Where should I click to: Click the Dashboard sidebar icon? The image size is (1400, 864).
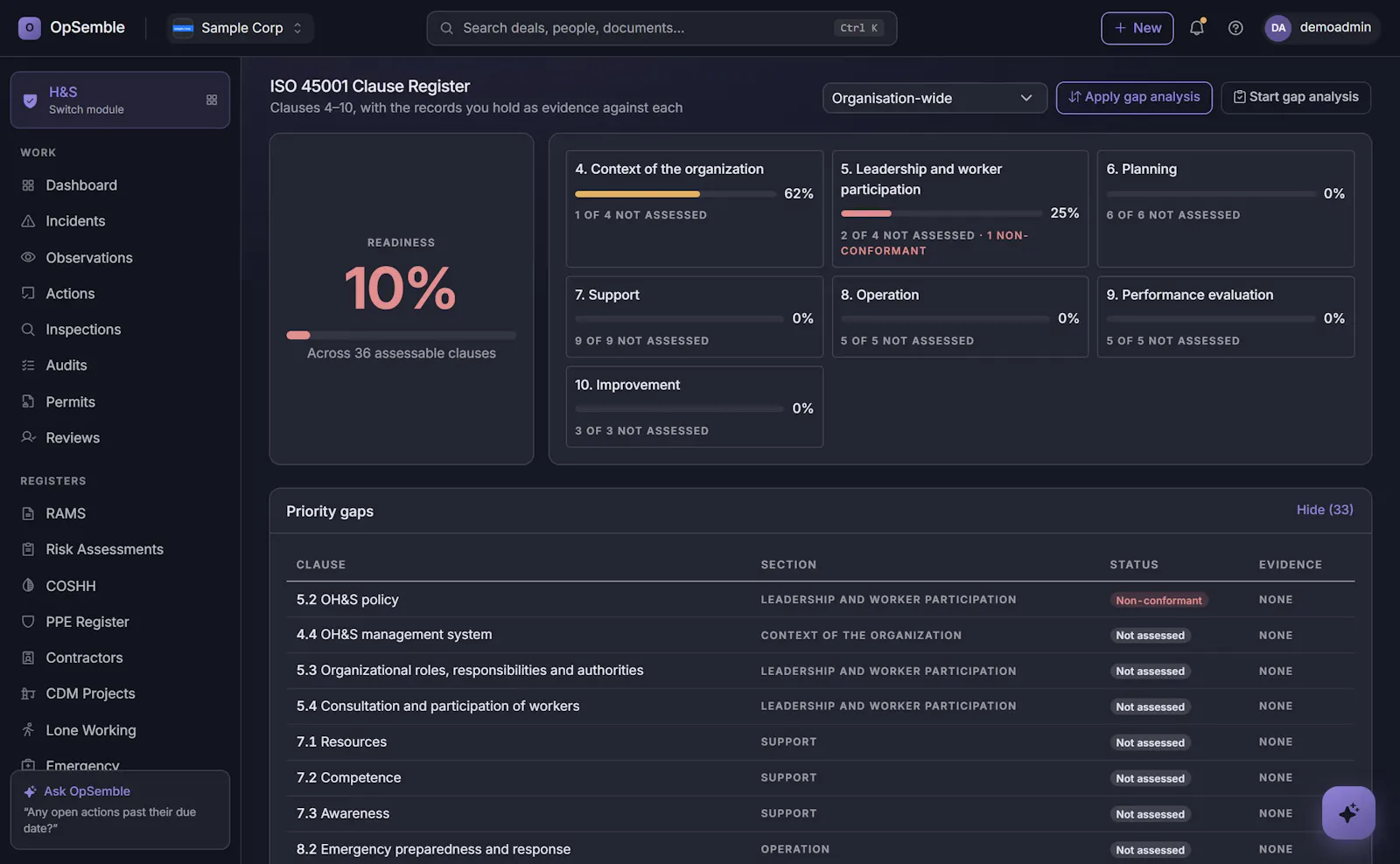(28, 185)
